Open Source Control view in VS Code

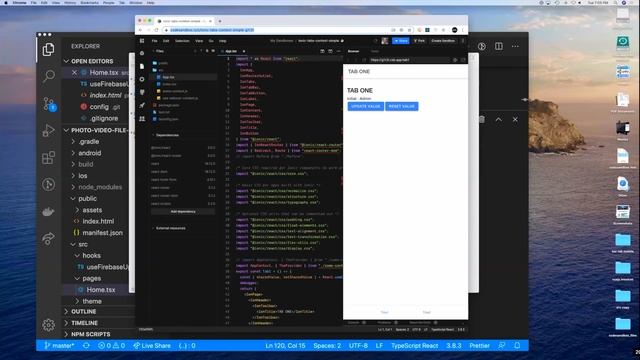pos(49,104)
